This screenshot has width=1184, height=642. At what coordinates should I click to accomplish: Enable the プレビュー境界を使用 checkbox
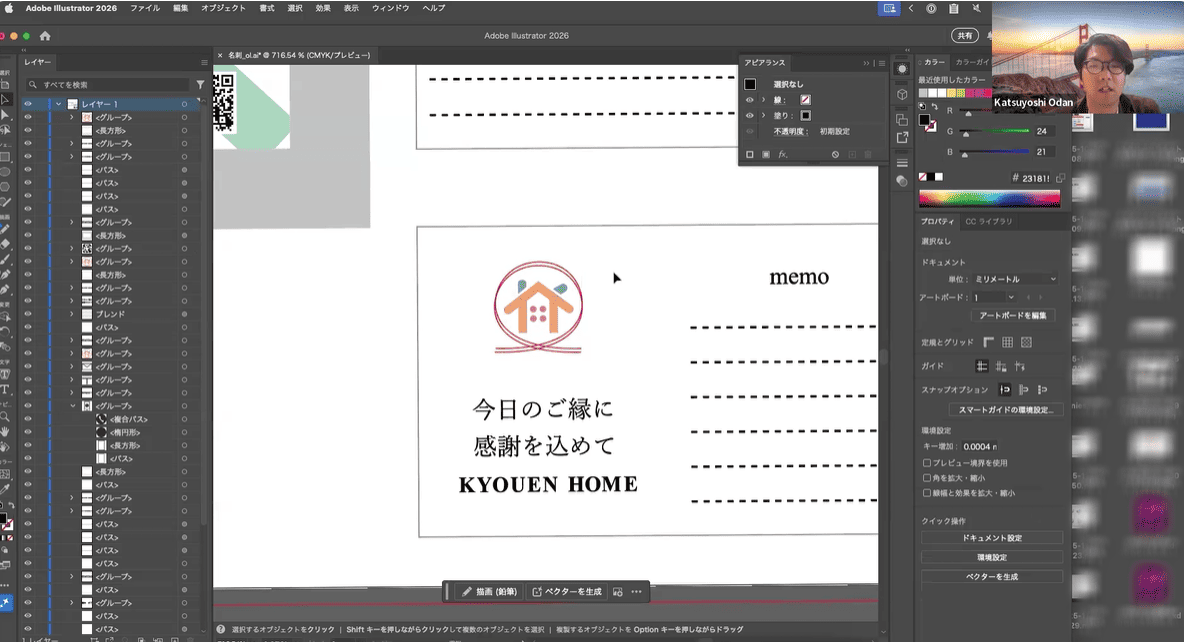(x=926, y=463)
